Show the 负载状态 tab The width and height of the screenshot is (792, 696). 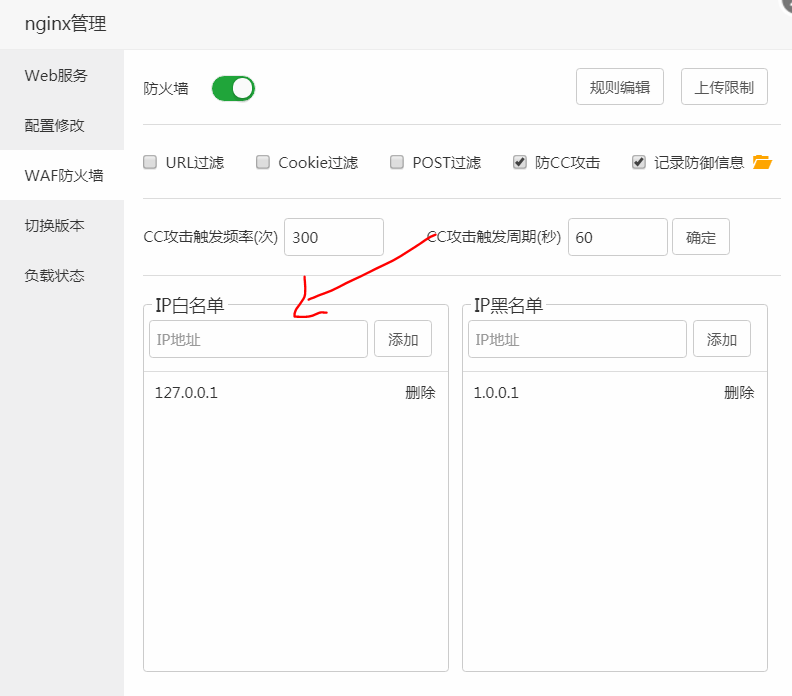coord(55,275)
